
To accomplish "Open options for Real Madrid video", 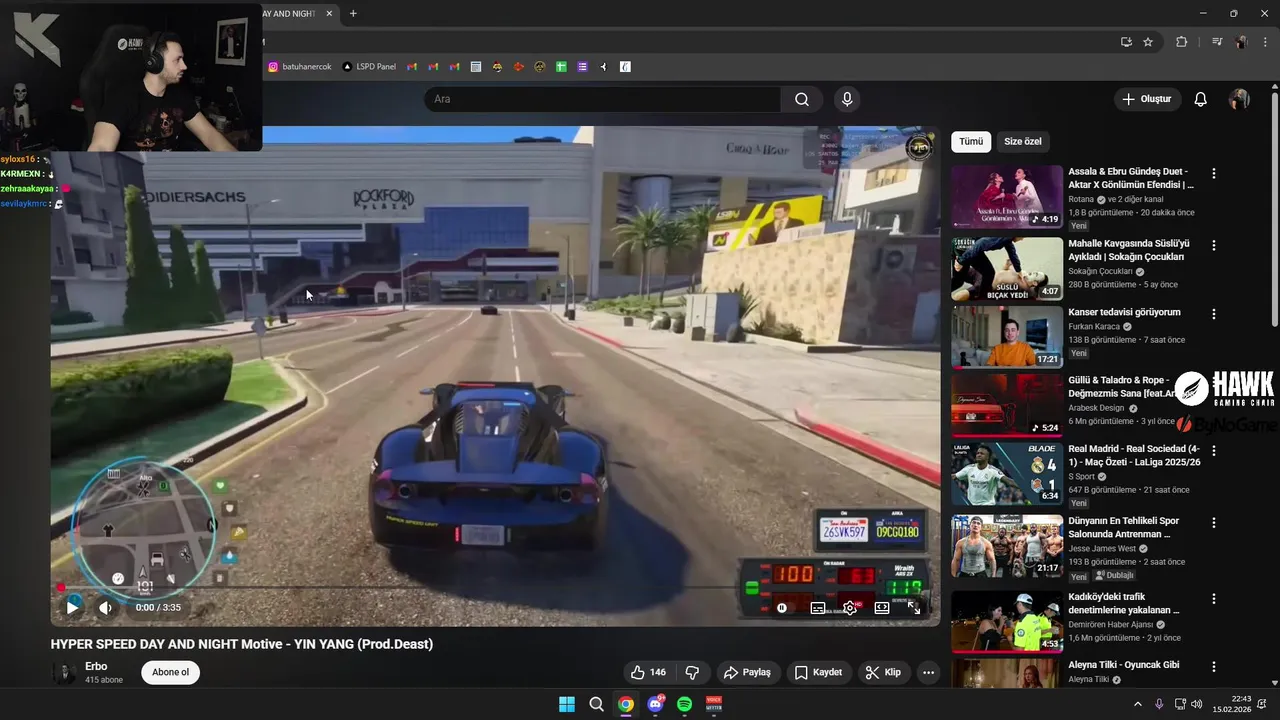I will [1214, 451].
